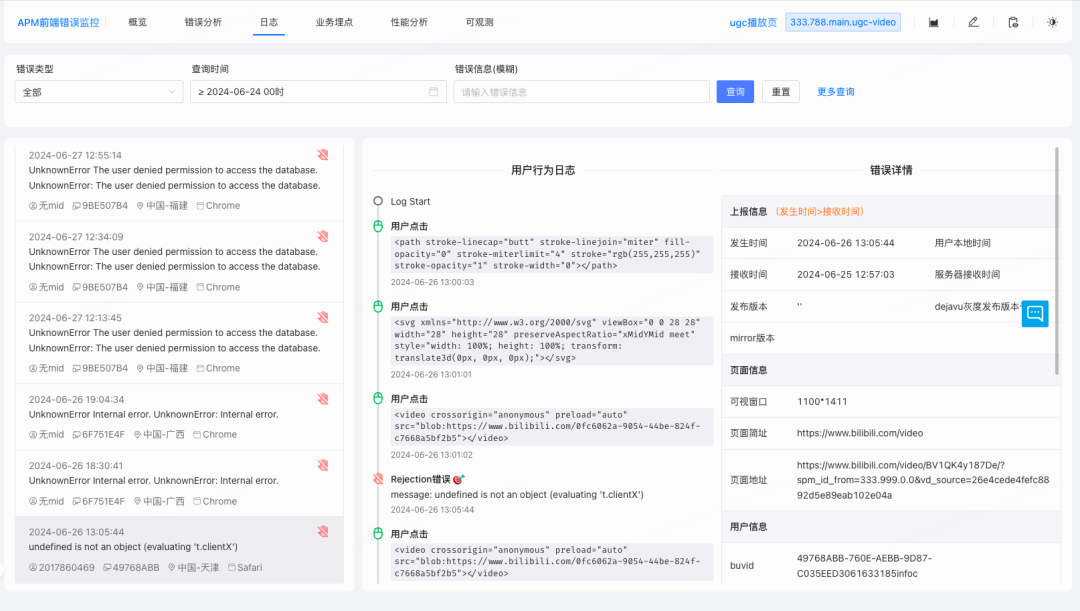The image size is (1080, 611).
Task: Click the pencil edit icon in header
Action: (x=973, y=23)
